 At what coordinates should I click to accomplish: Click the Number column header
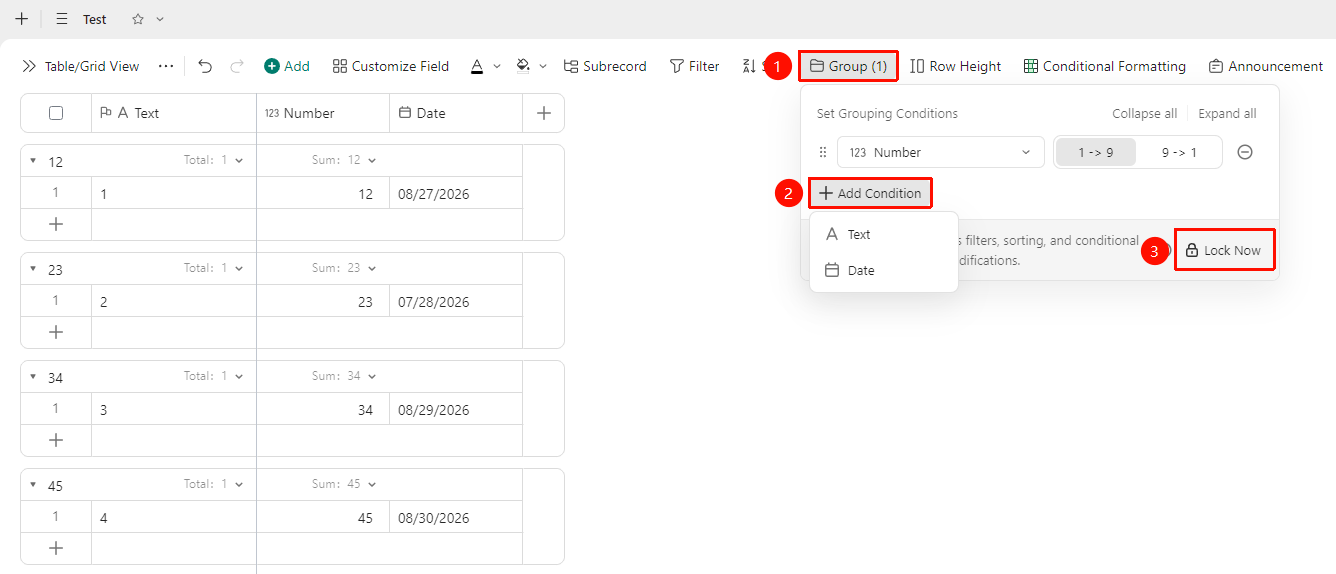click(323, 113)
